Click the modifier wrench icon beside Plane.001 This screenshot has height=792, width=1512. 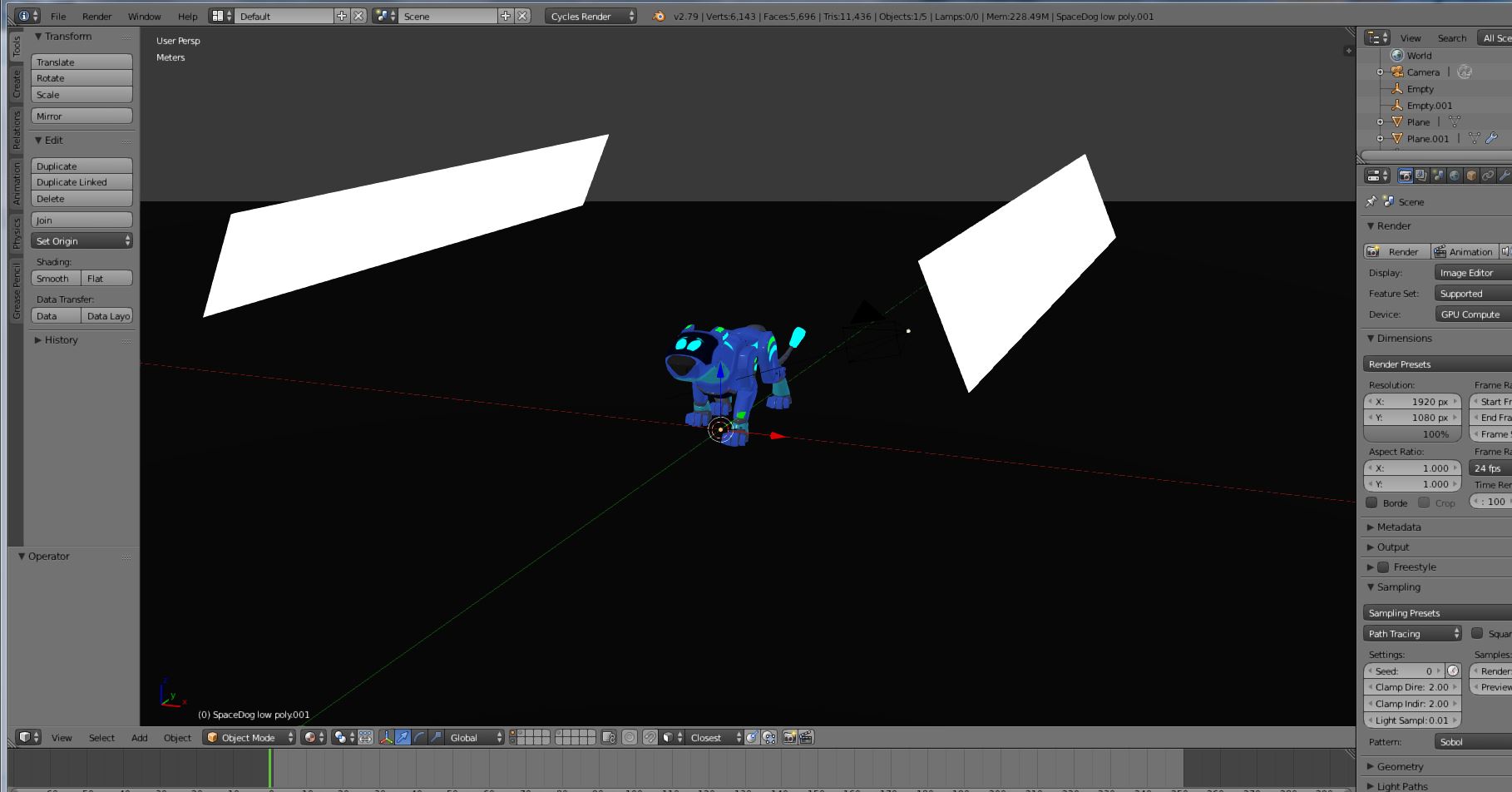(x=1491, y=138)
